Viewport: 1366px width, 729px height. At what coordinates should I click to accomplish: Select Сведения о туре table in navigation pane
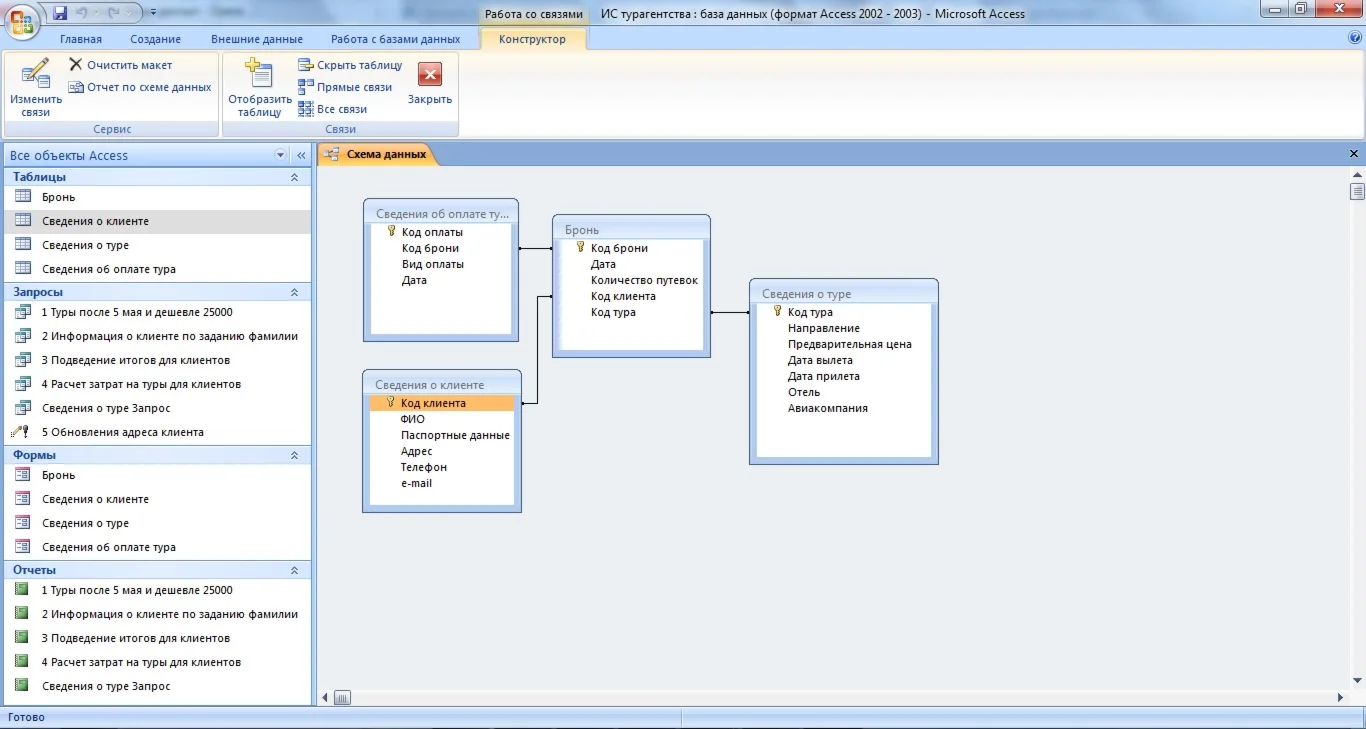pos(85,245)
